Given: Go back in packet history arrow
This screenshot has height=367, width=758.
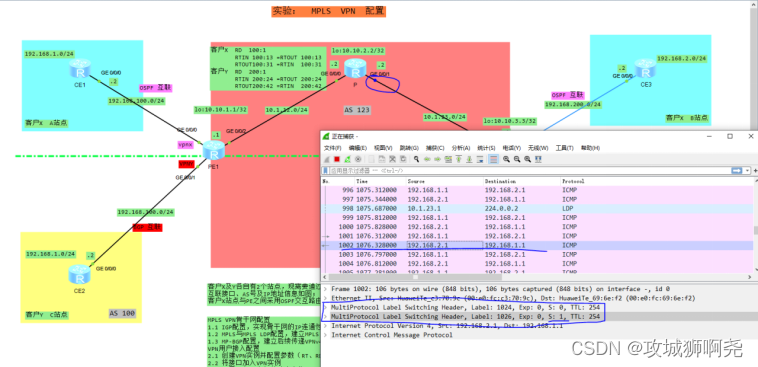Looking at the screenshot, I should pyautogui.click(x=427, y=159).
